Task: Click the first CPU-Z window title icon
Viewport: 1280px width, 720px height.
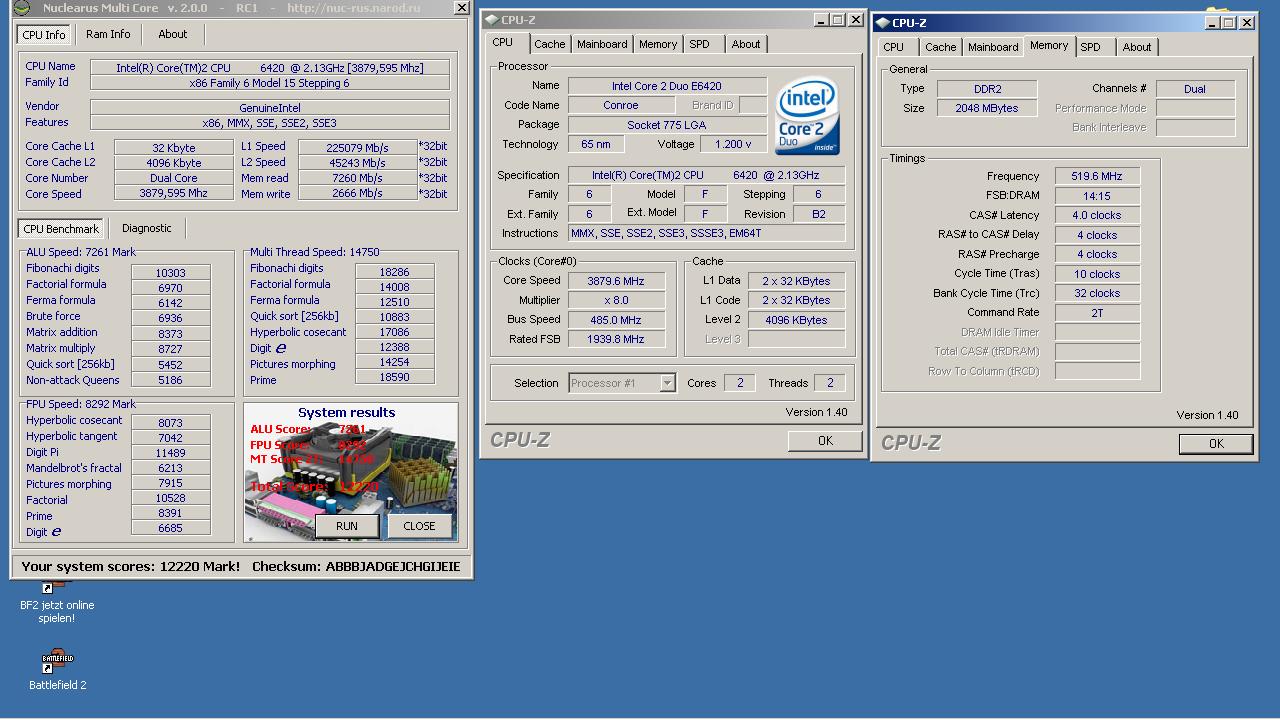Action: tap(492, 19)
